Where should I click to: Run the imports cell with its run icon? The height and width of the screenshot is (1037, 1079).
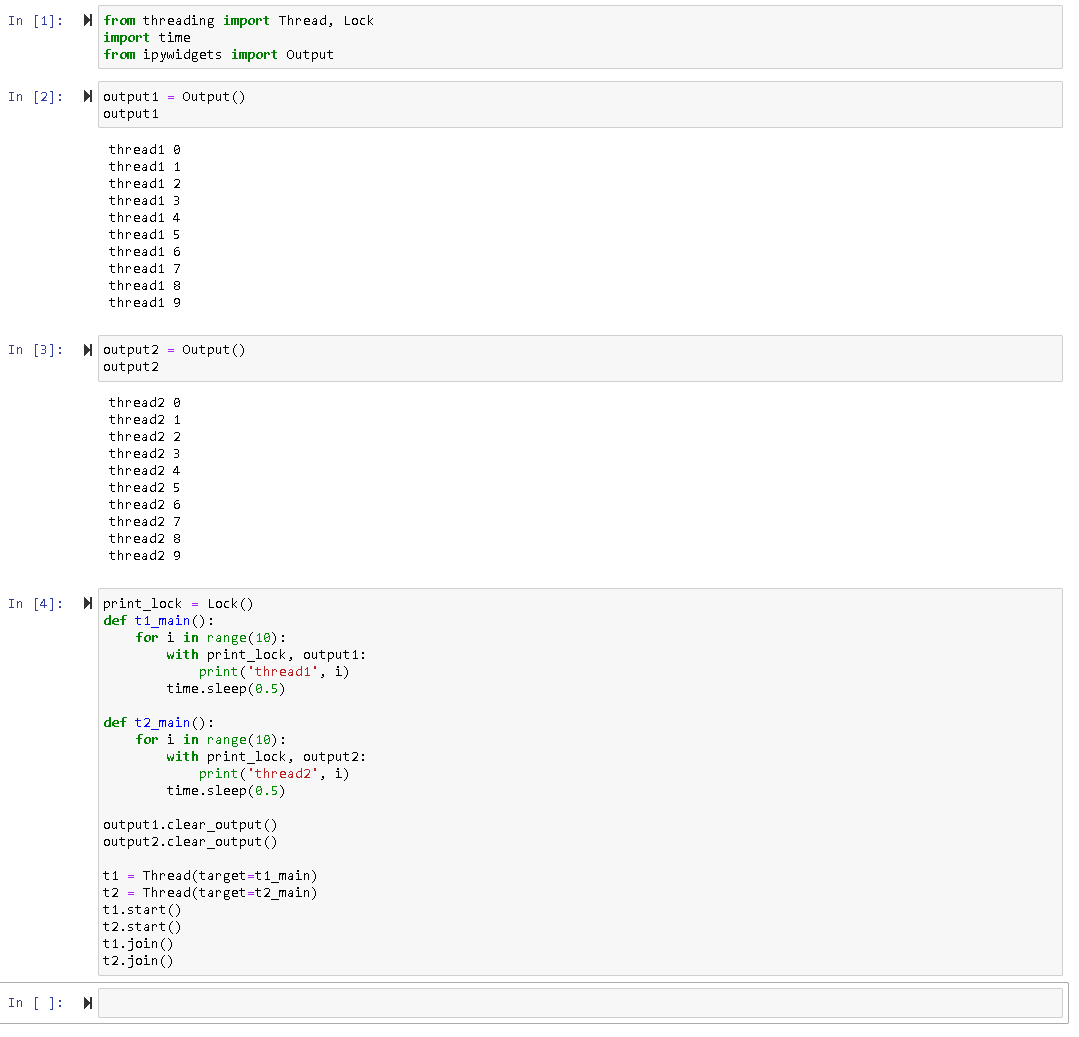88,21
